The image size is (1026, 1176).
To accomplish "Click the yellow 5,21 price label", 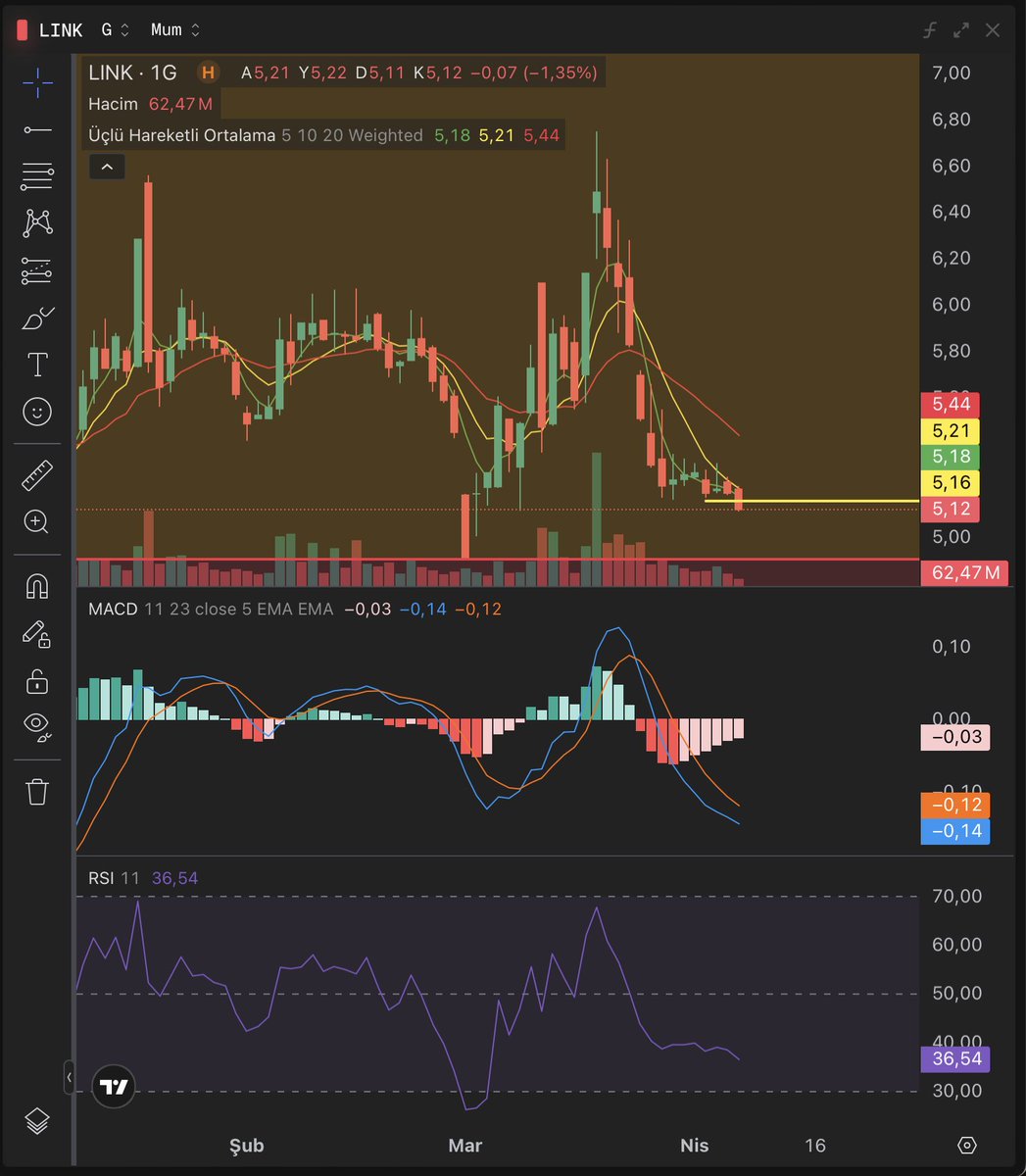I will 951,430.
